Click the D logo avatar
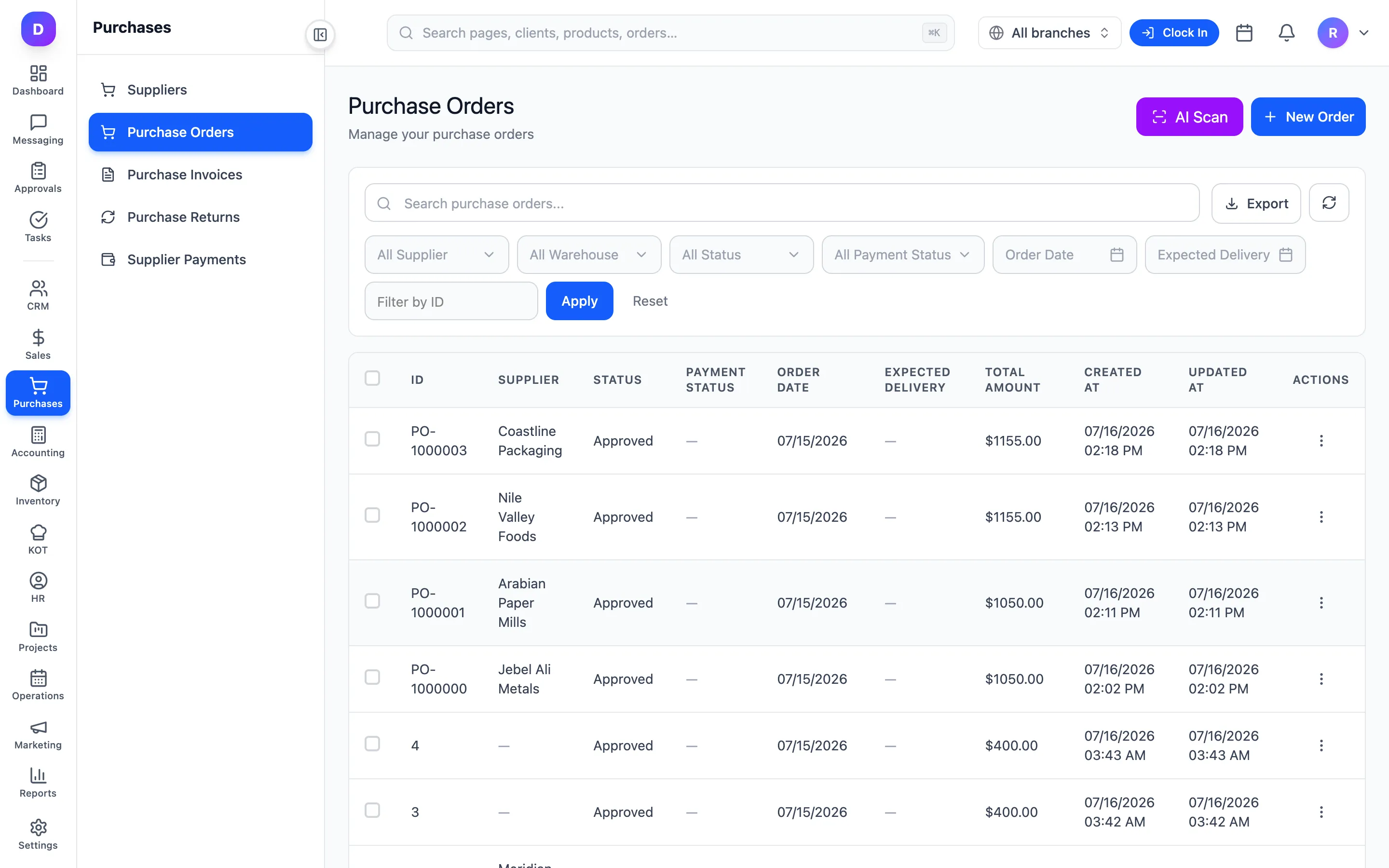Screen dimensions: 1389x868 39,29
